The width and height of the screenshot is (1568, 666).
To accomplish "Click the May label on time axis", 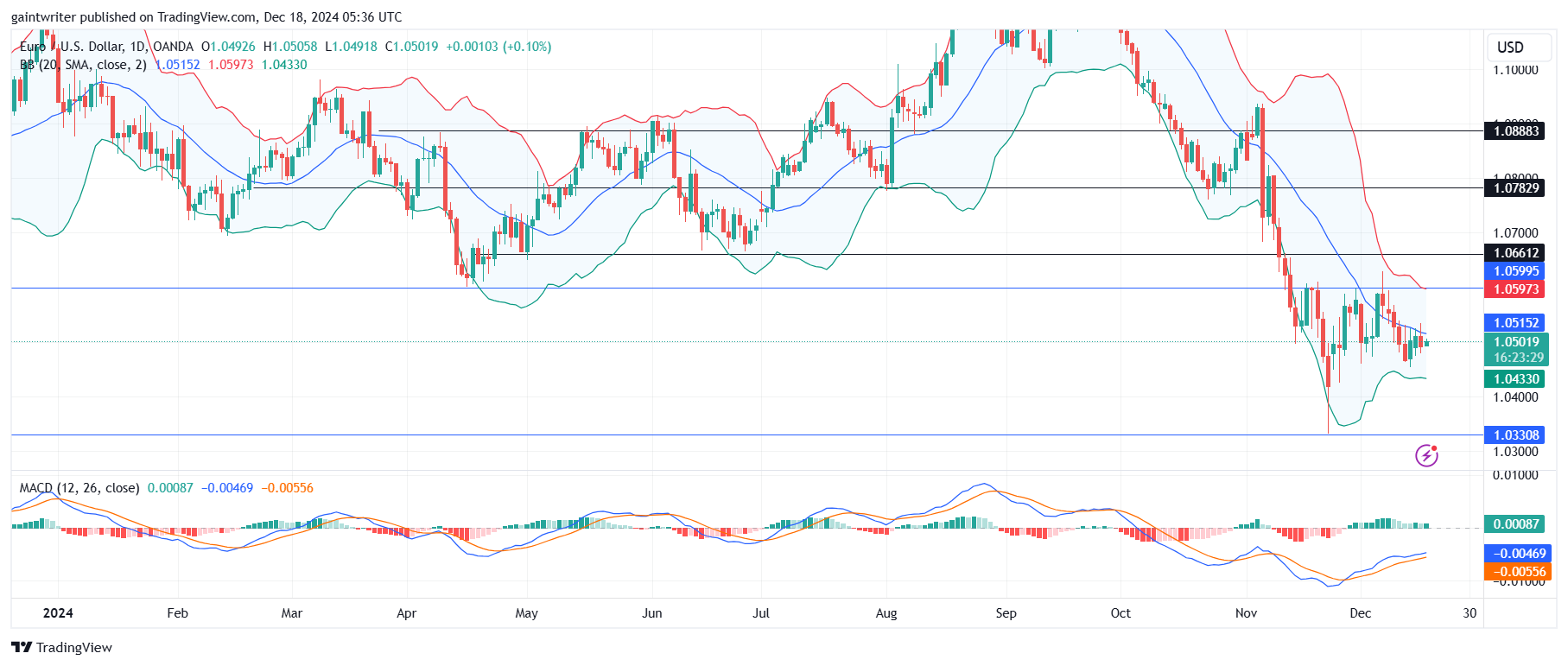I will [x=526, y=613].
